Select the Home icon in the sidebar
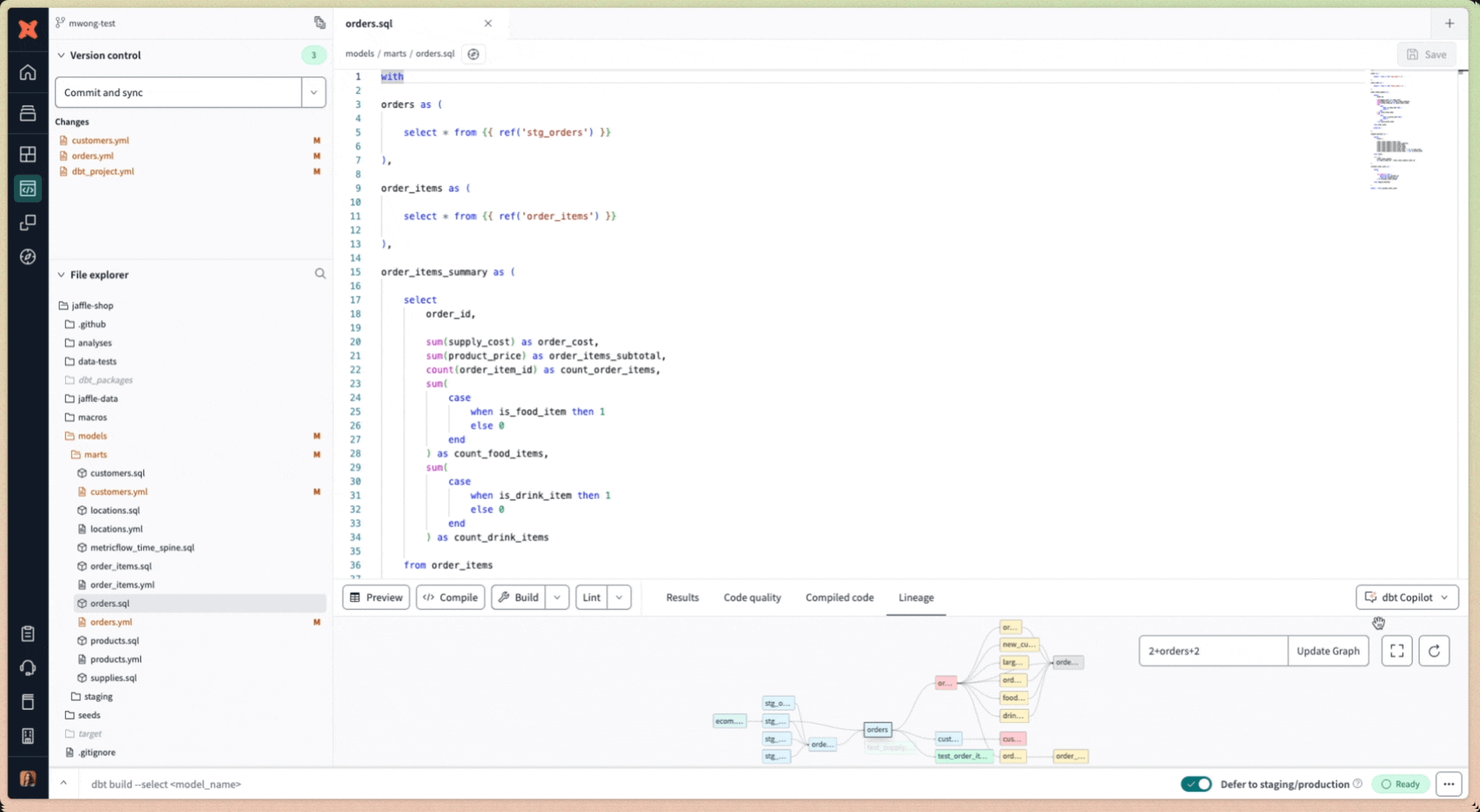Viewport: 1480px width, 812px height. coord(27,72)
